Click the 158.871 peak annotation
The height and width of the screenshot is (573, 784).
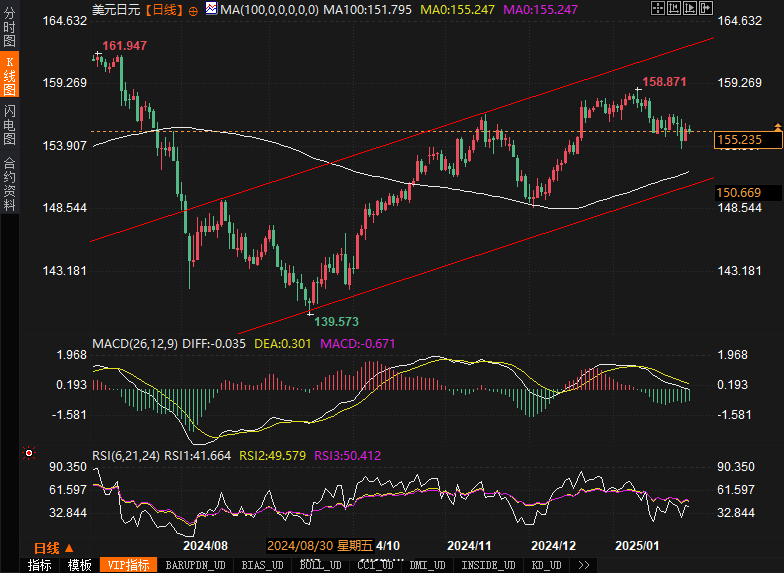[x=664, y=82]
